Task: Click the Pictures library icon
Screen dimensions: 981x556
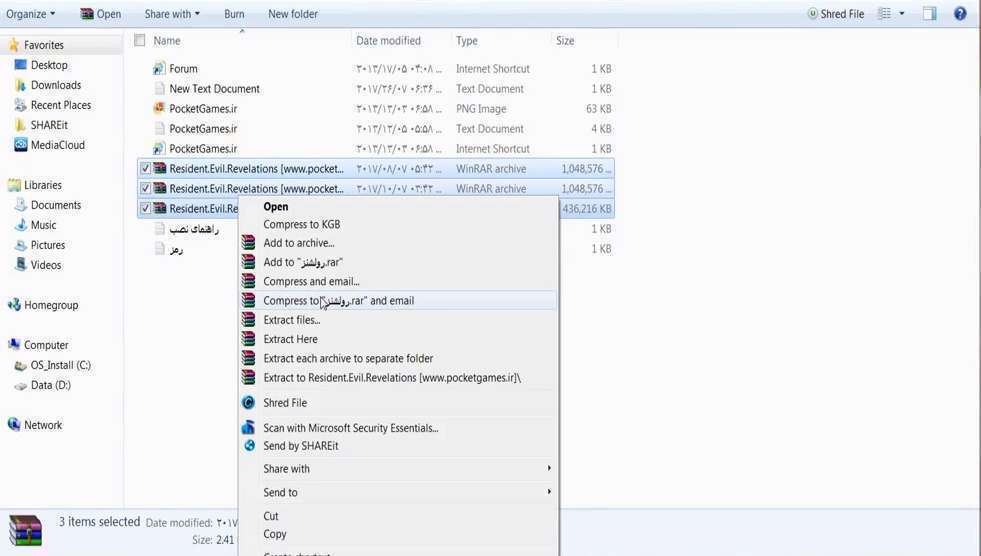Action: [21, 245]
